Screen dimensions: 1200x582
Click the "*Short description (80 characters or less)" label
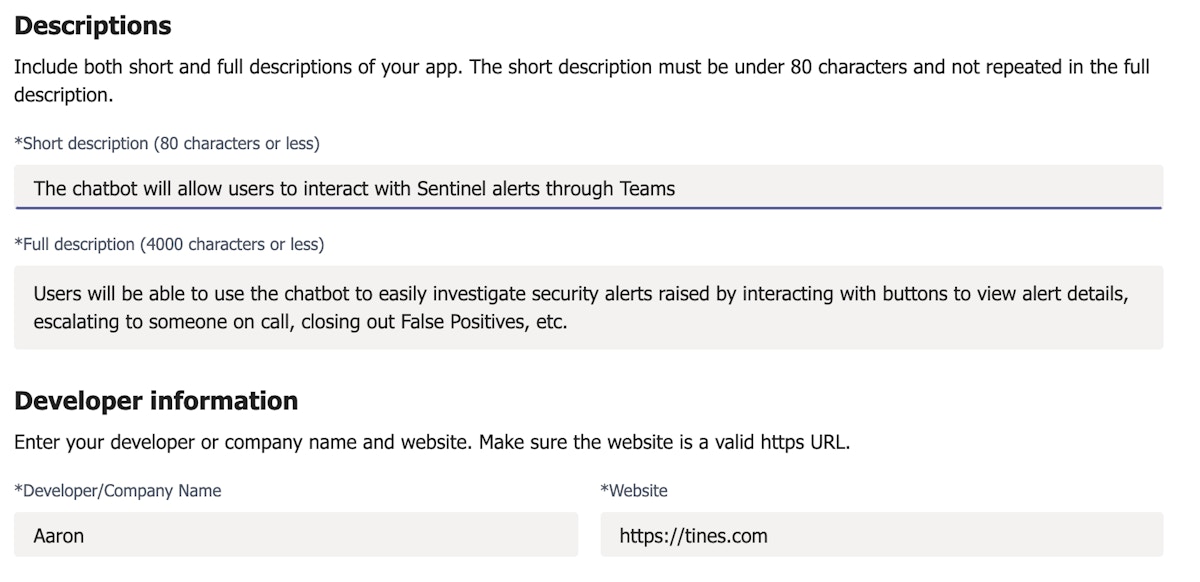pyautogui.click(x=167, y=144)
